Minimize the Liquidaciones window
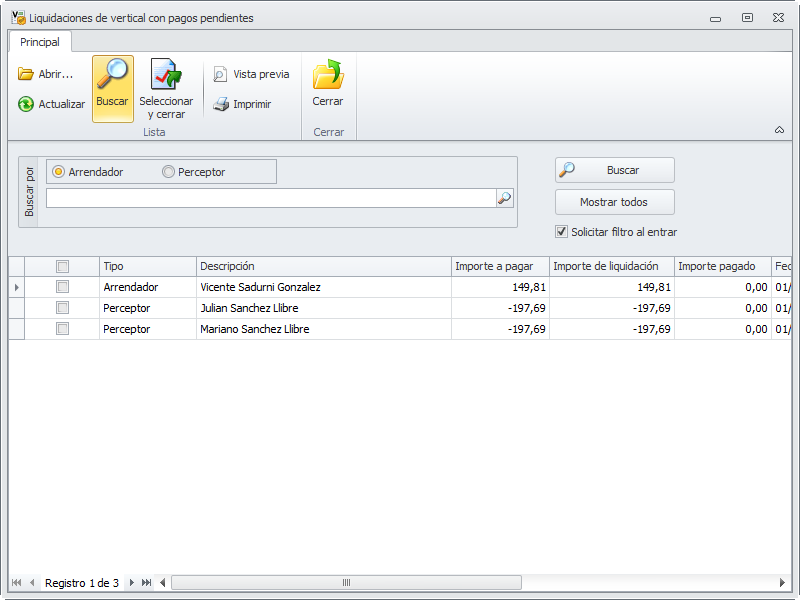The height and width of the screenshot is (600, 800). pyautogui.click(x=715, y=18)
